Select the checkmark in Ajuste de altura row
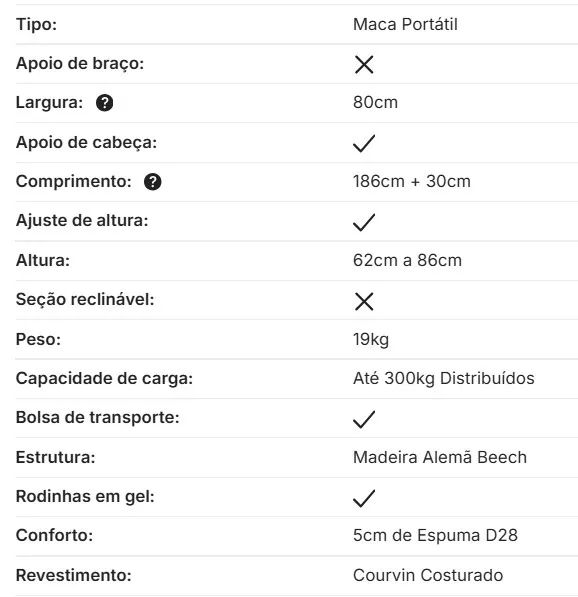 tap(364, 222)
